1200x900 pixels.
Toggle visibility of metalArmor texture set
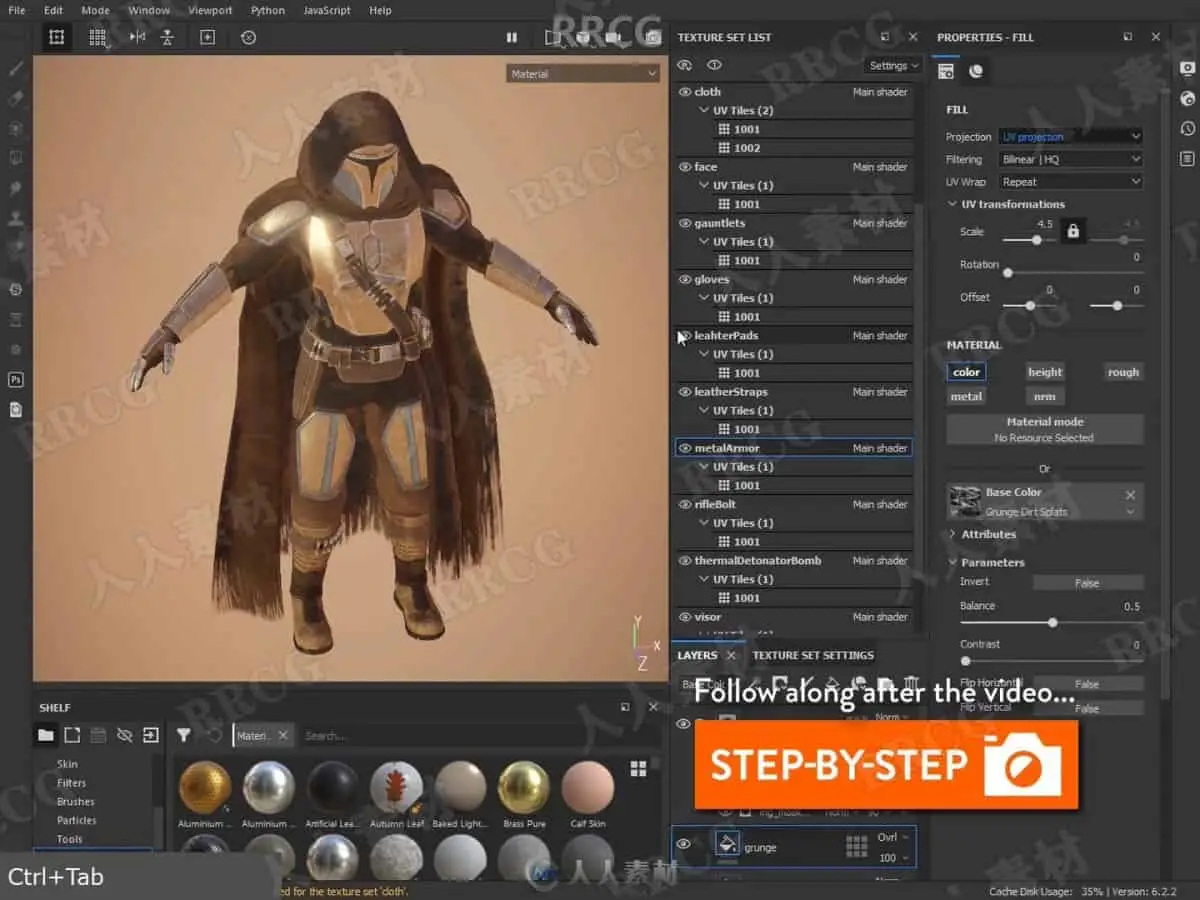[x=685, y=449]
